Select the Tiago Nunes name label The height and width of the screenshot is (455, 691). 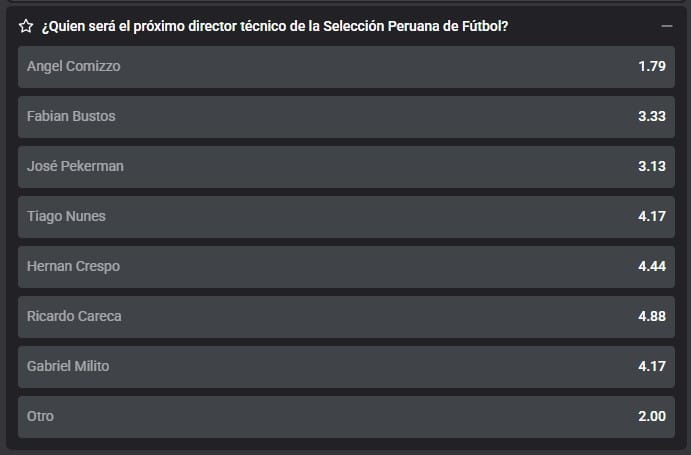[66, 216]
